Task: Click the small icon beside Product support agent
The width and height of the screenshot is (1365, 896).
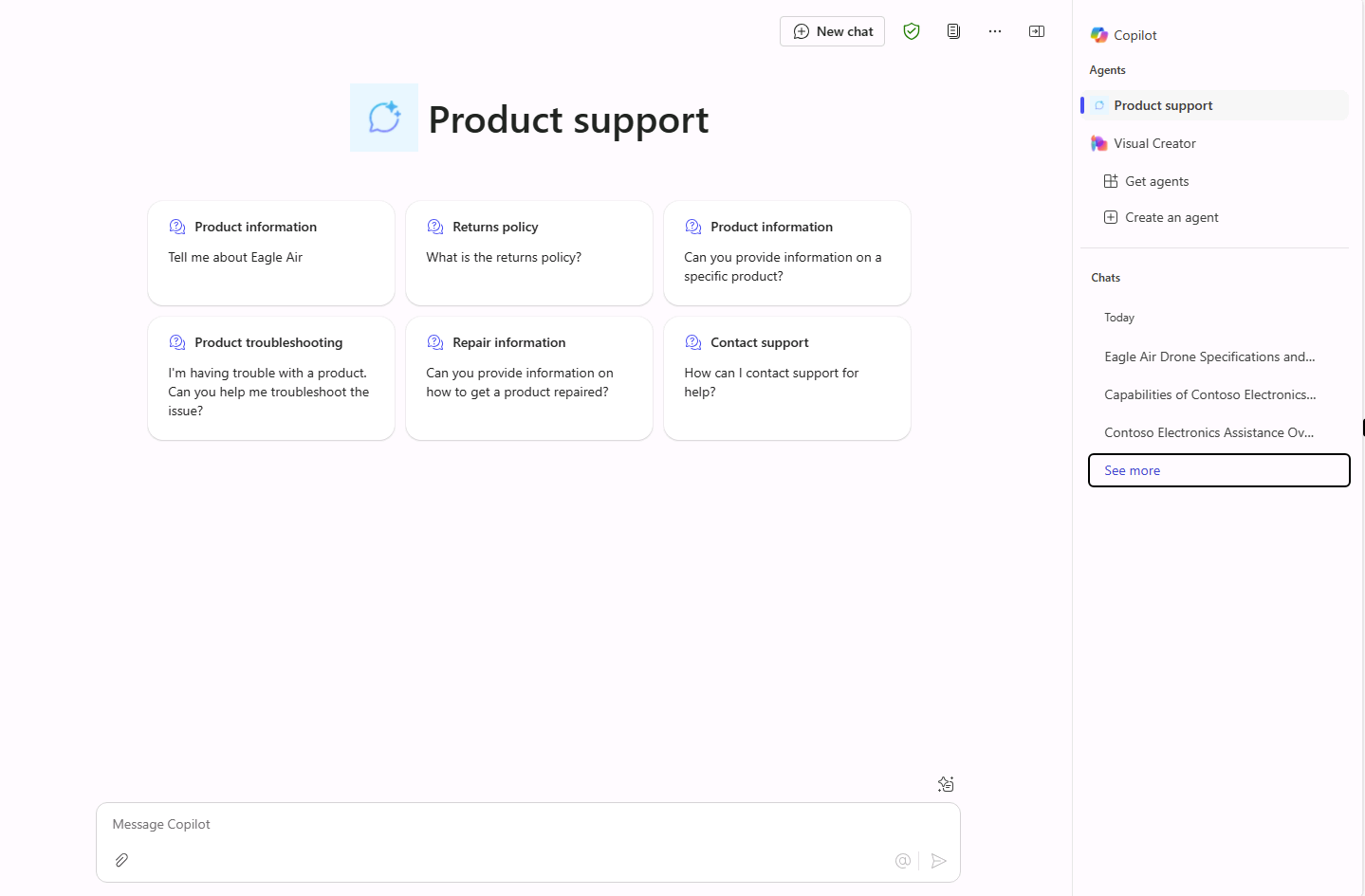Action: 1099,105
